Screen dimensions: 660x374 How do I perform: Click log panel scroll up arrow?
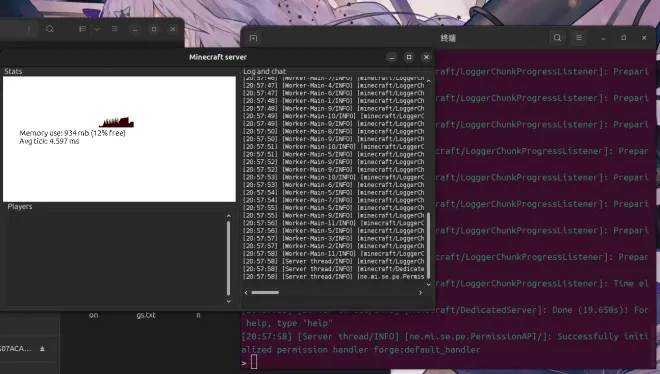click(x=428, y=81)
